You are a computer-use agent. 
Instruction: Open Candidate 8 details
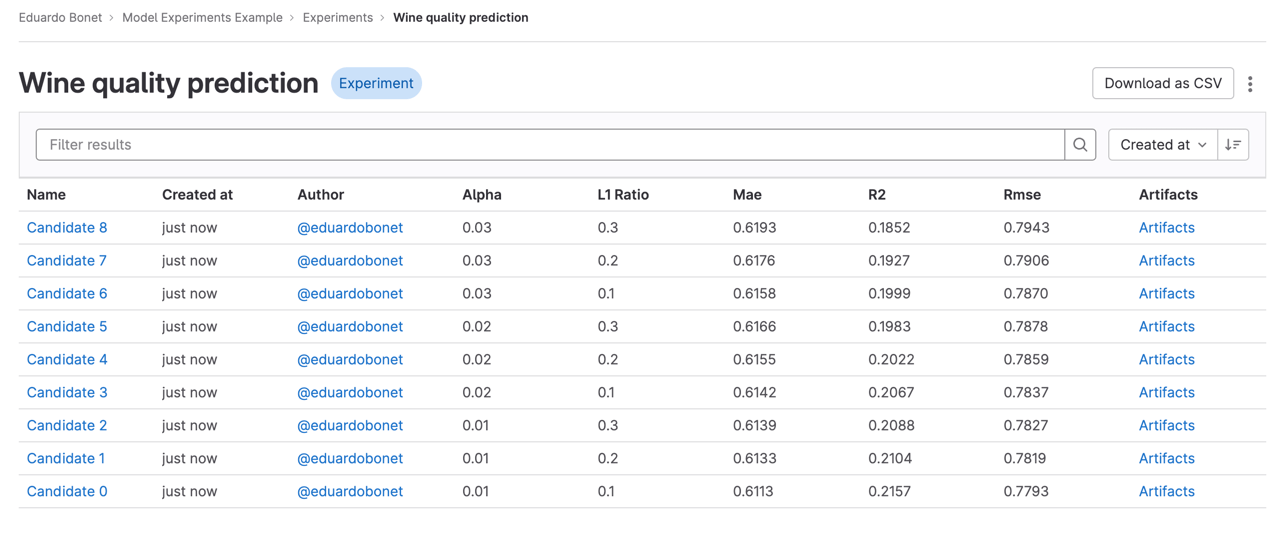click(x=67, y=228)
